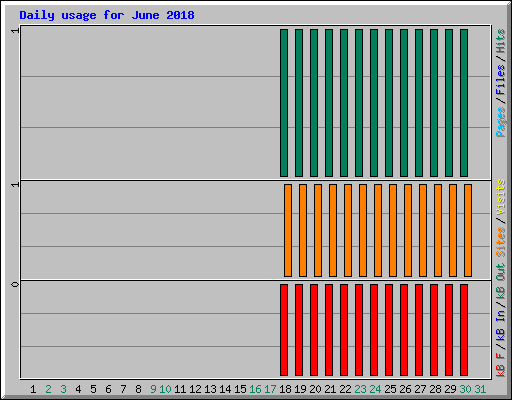The image size is (512, 400).
Task: Click day label 6 on the x-axis
Action: pyautogui.click(x=108, y=389)
